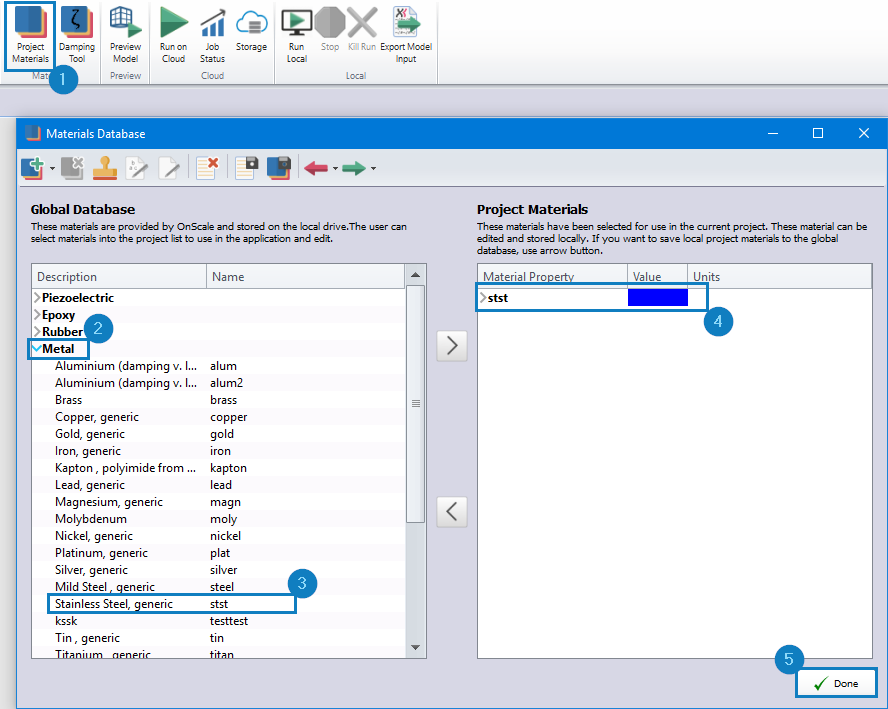Screen dimensions: 888x709
Task: Open Job Status
Action: [x=212, y=35]
